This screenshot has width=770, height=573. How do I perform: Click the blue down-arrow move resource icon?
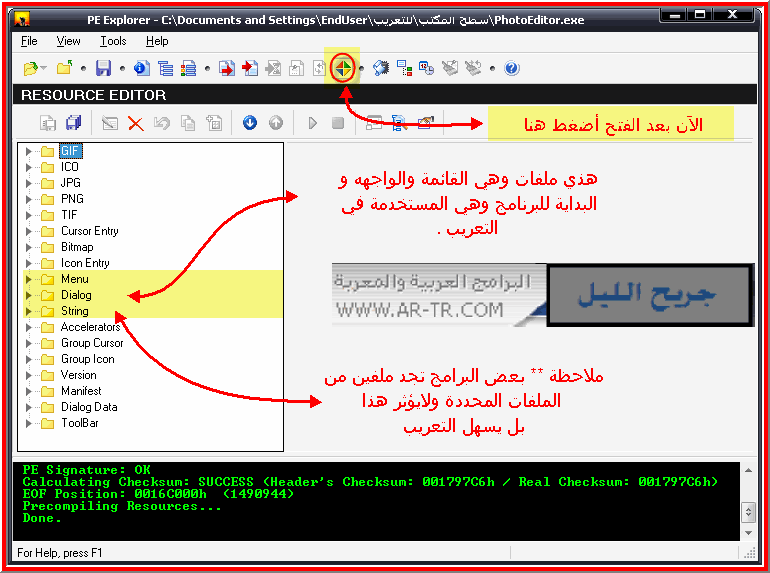click(x=250, y=122)
